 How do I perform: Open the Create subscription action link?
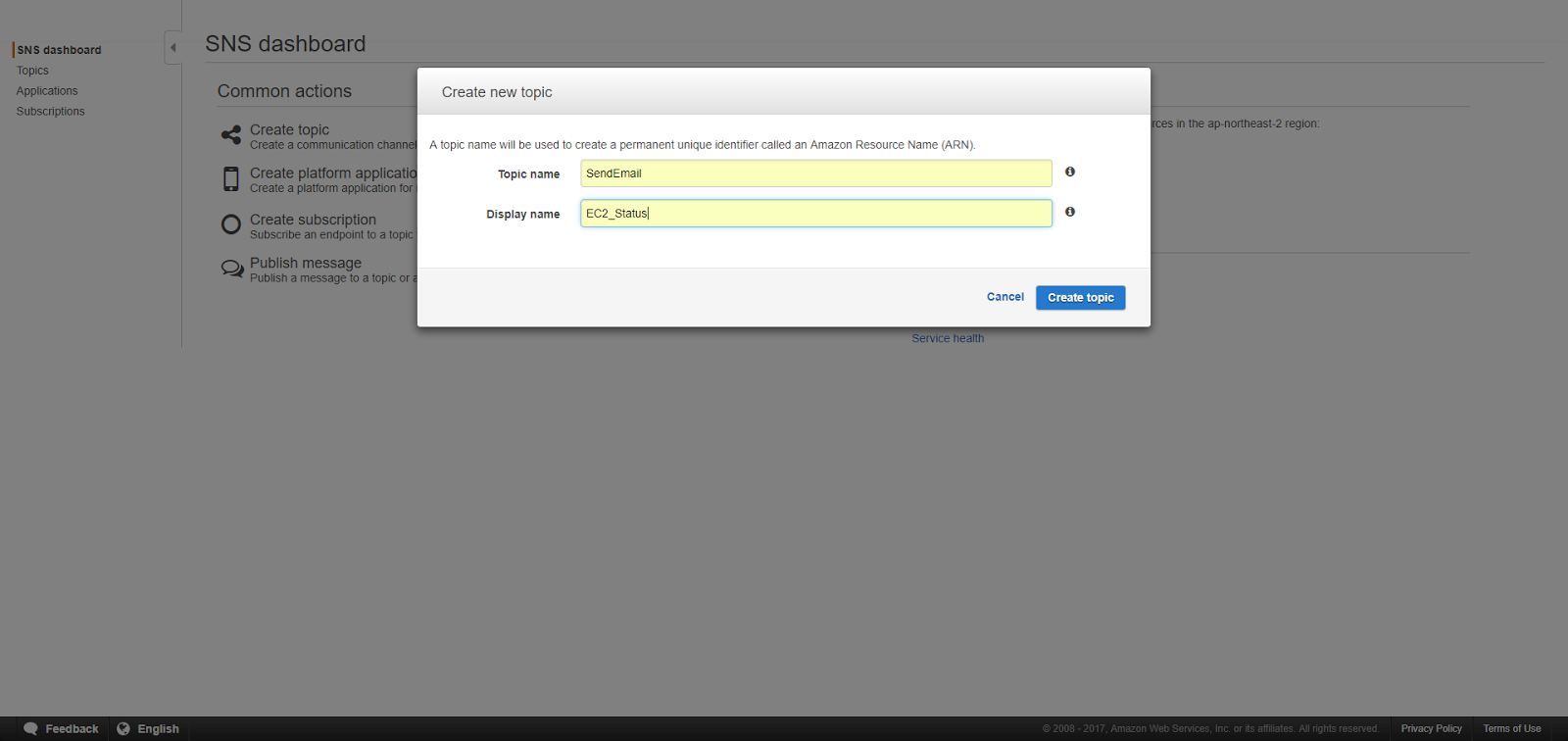313,220
